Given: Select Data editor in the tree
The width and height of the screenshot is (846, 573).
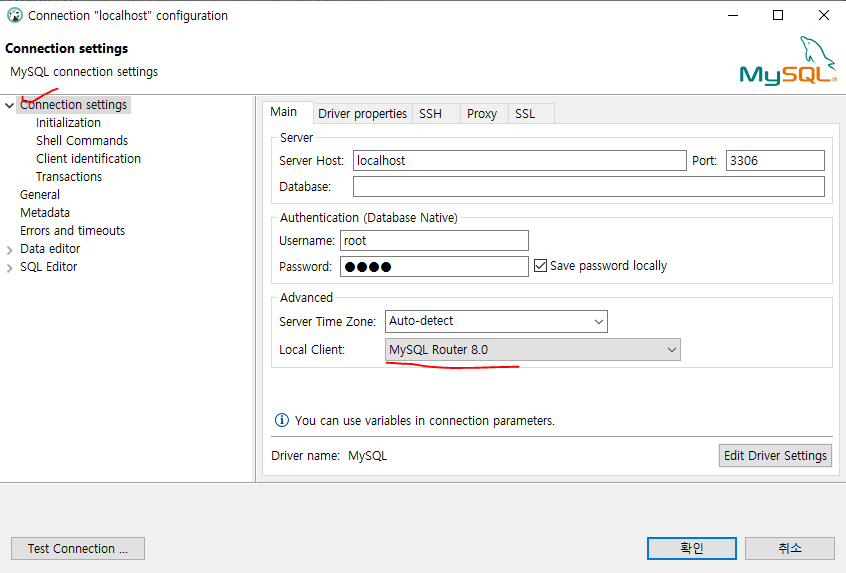Looking at the screenshot, I should (50, 249).
